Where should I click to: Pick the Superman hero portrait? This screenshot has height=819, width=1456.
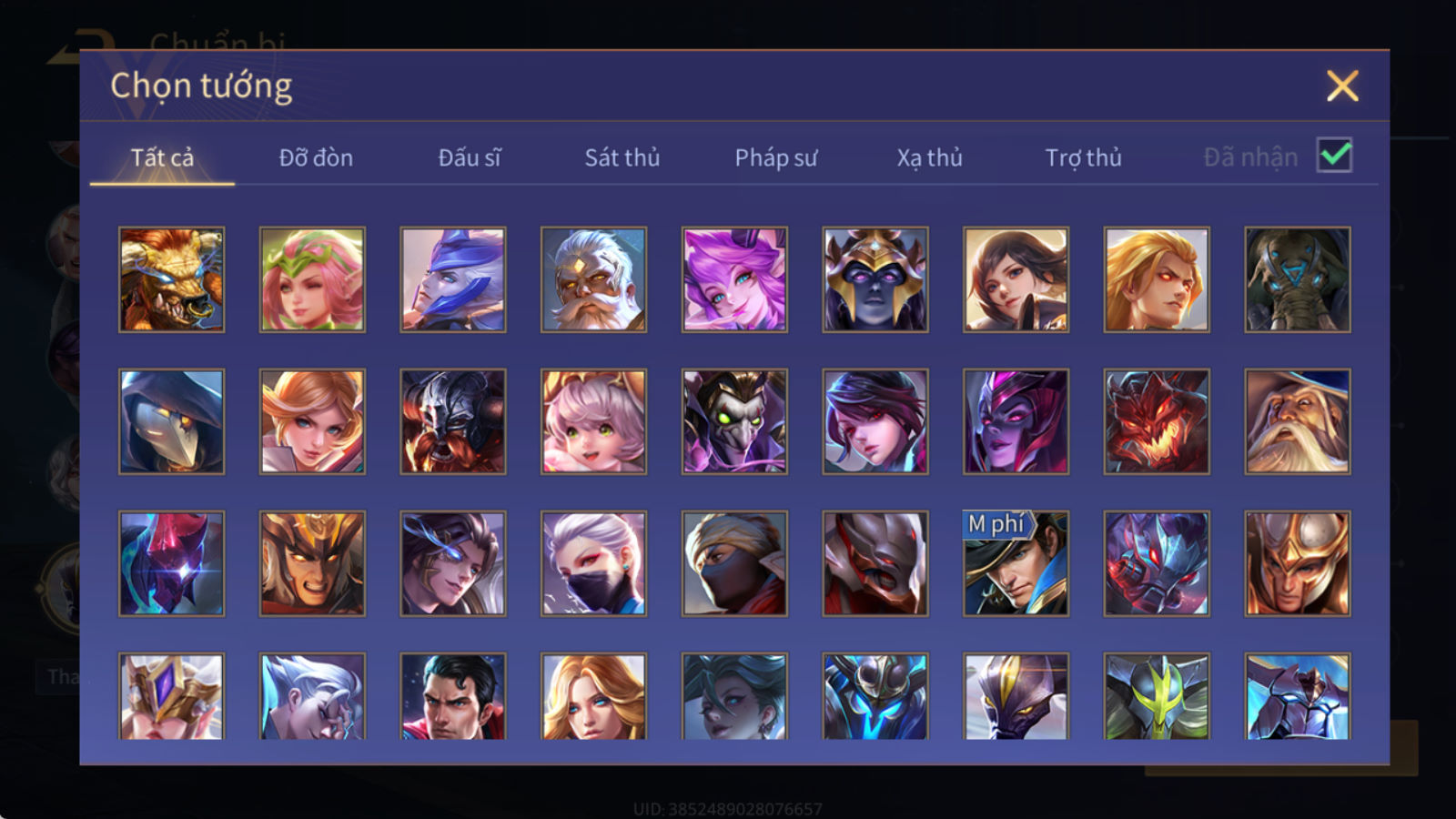(x=452, y=696)
